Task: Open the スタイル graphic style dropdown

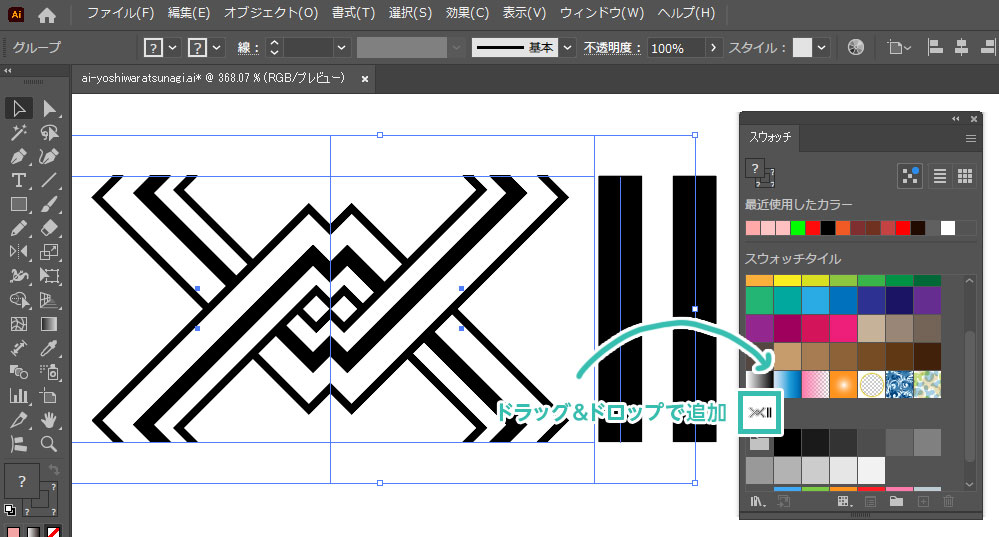Action: coord(821,48)
